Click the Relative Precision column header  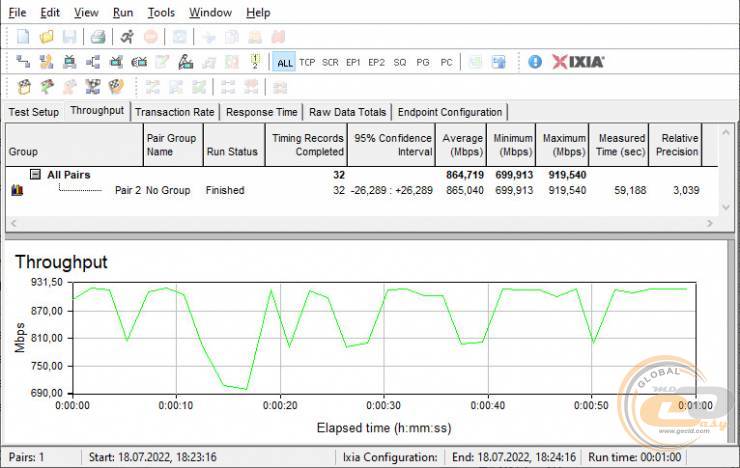[675, 145]
